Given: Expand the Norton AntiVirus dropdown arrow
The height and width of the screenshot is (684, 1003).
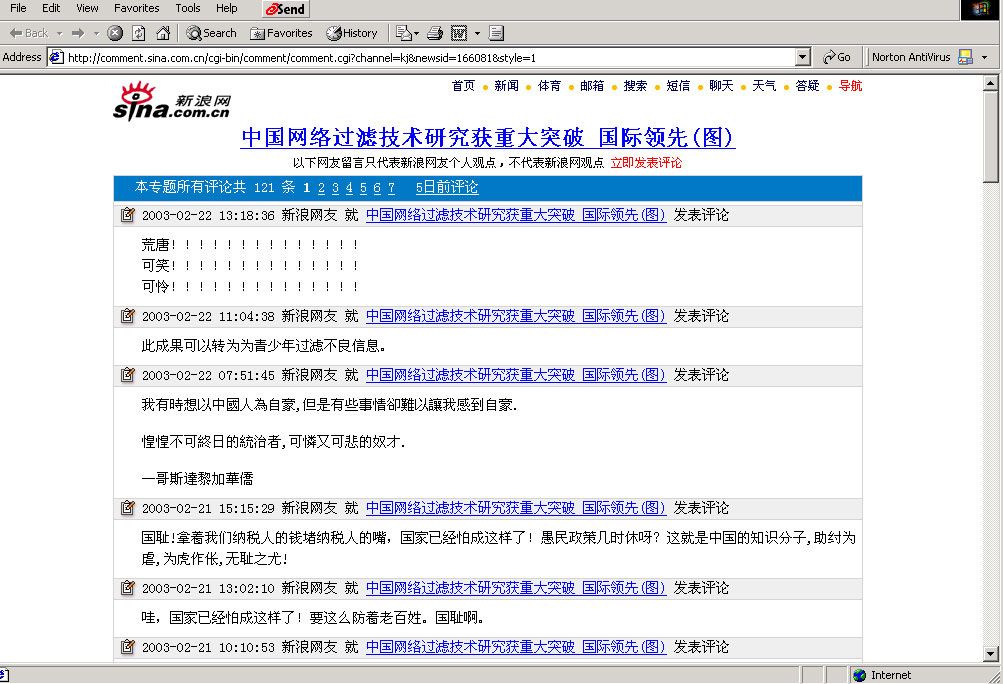Looking at the screenshot, I should pyautogui.click(x=984, y=57).
